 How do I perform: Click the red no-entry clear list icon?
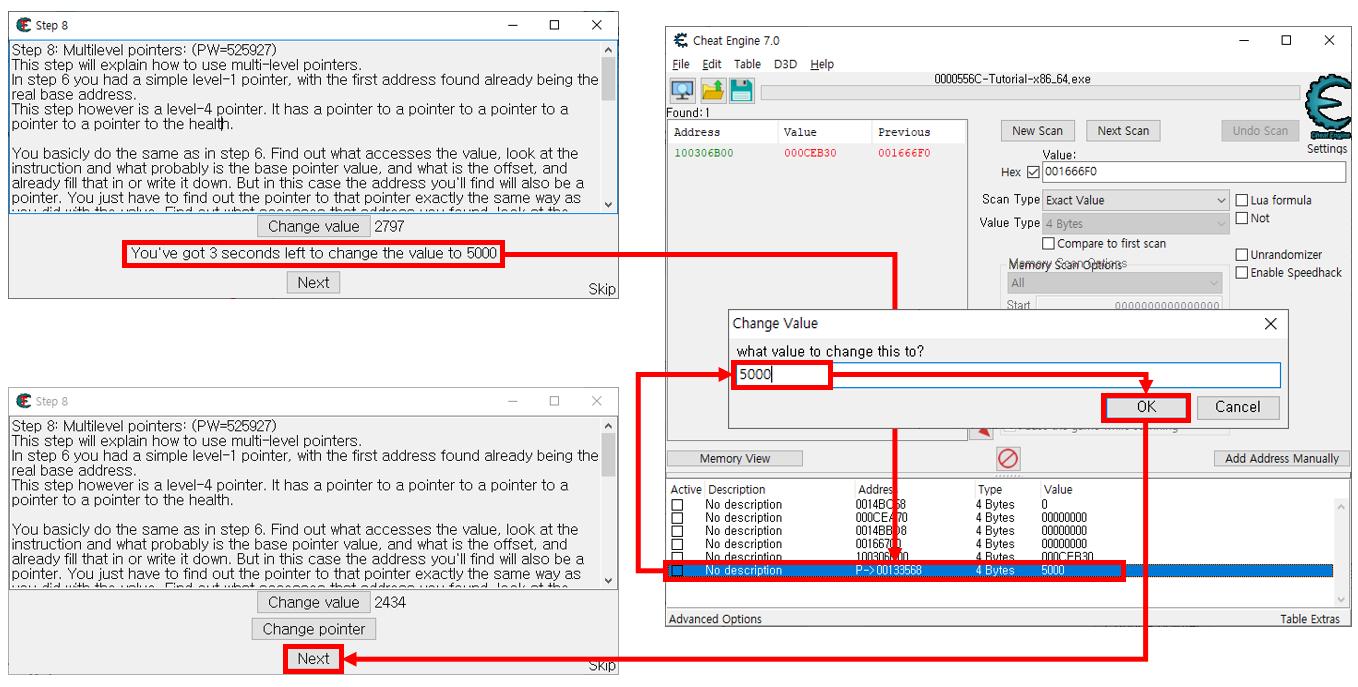1008,458
